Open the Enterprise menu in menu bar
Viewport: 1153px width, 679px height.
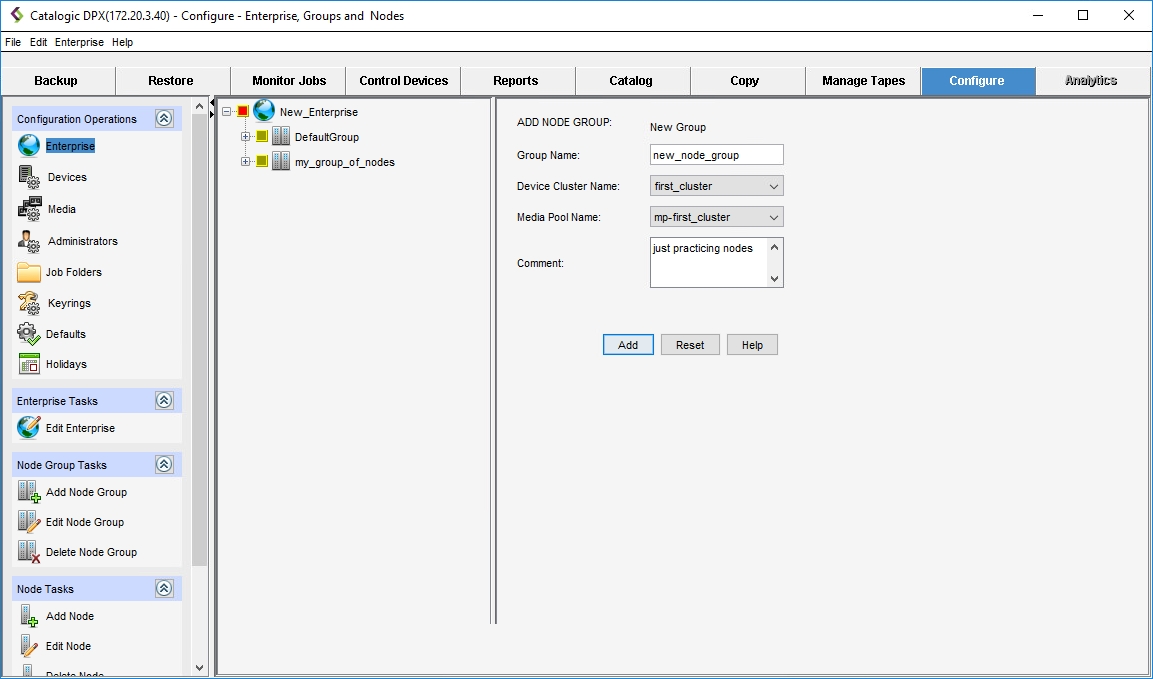79,42
